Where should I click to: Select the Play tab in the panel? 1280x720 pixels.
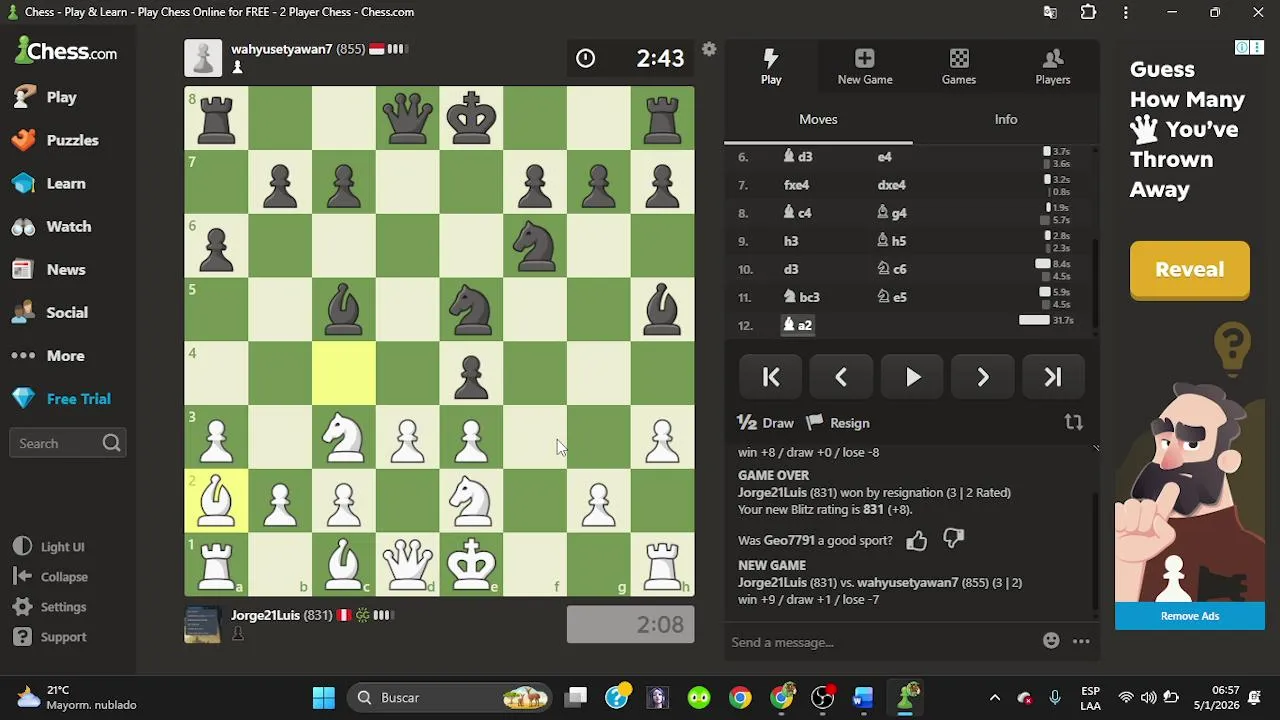[771, 67]
